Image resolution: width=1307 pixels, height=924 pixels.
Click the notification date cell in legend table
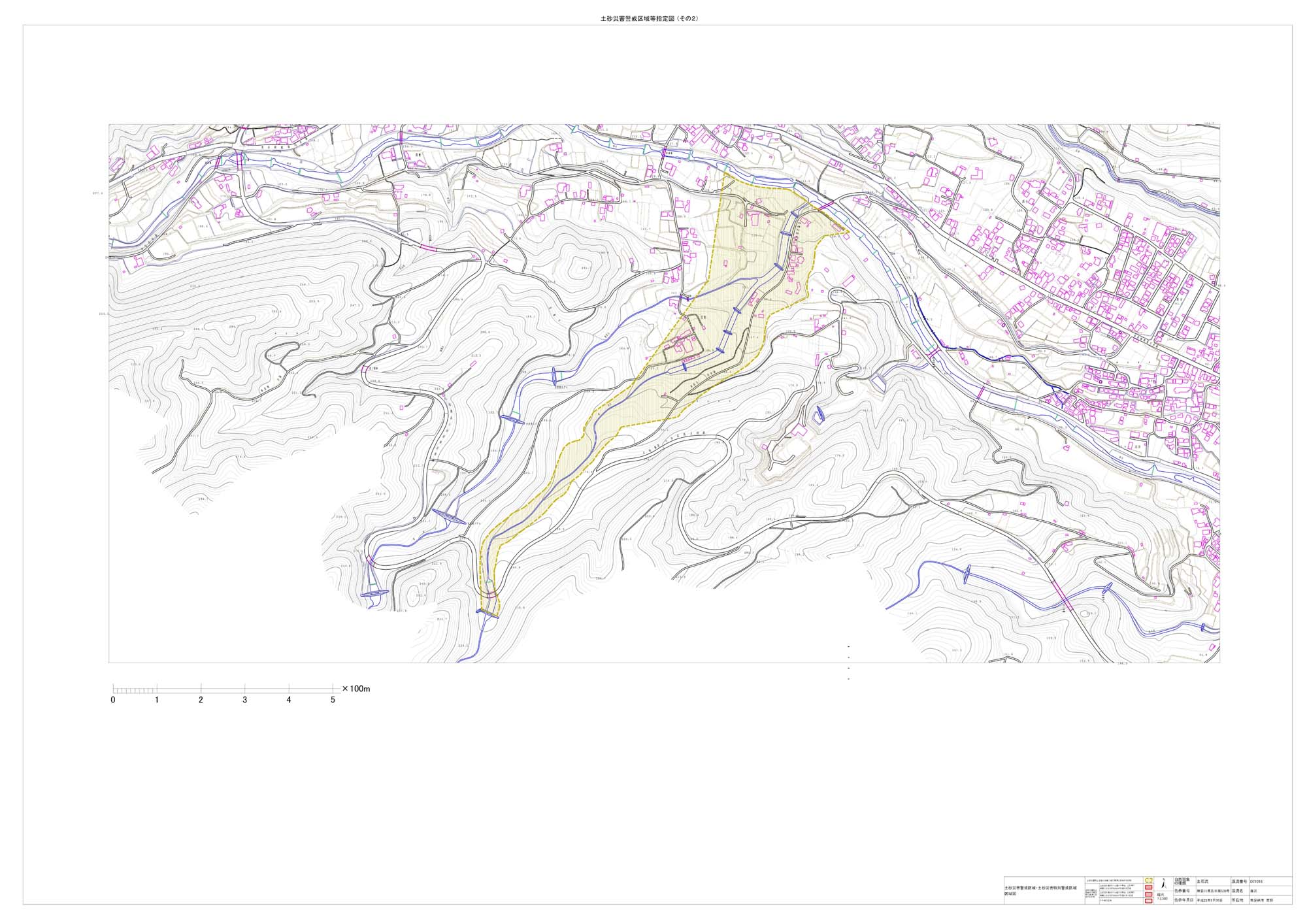click(1210, 900)
